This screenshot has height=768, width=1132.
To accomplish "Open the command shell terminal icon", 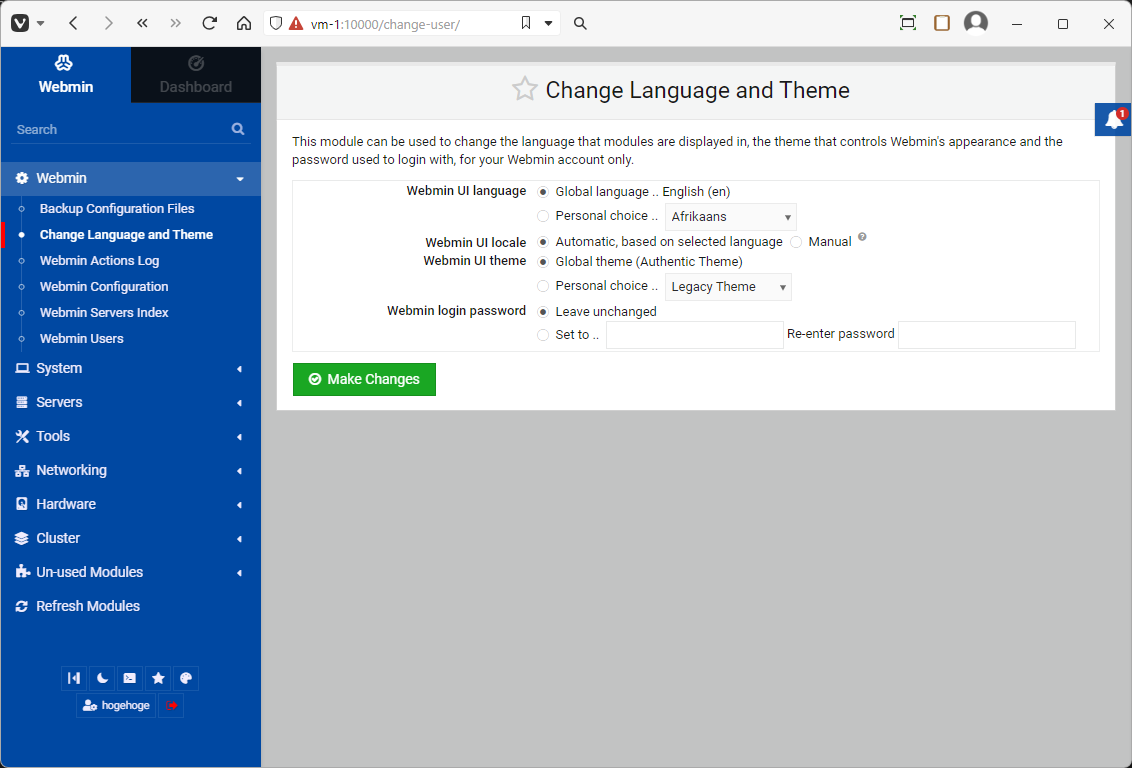I will 130,678.
